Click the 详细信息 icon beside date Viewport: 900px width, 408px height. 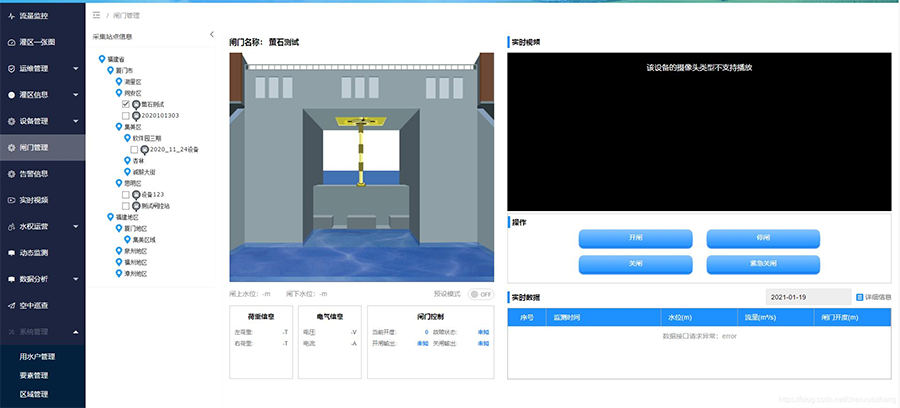coord(859,297)
